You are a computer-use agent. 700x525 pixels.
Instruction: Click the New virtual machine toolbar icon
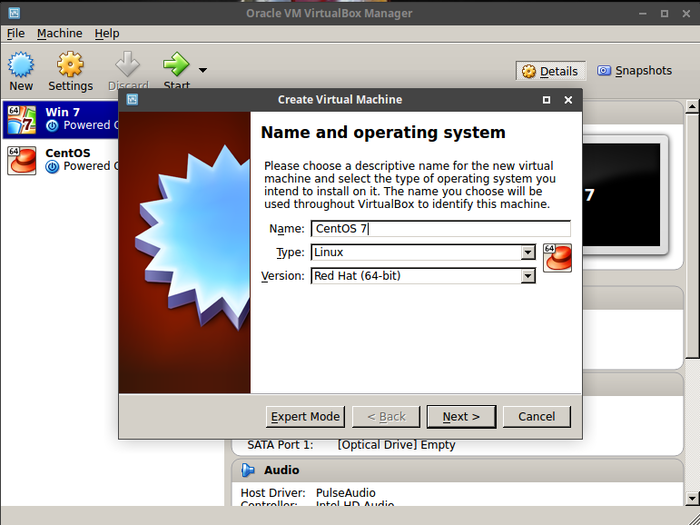point(21,65)
